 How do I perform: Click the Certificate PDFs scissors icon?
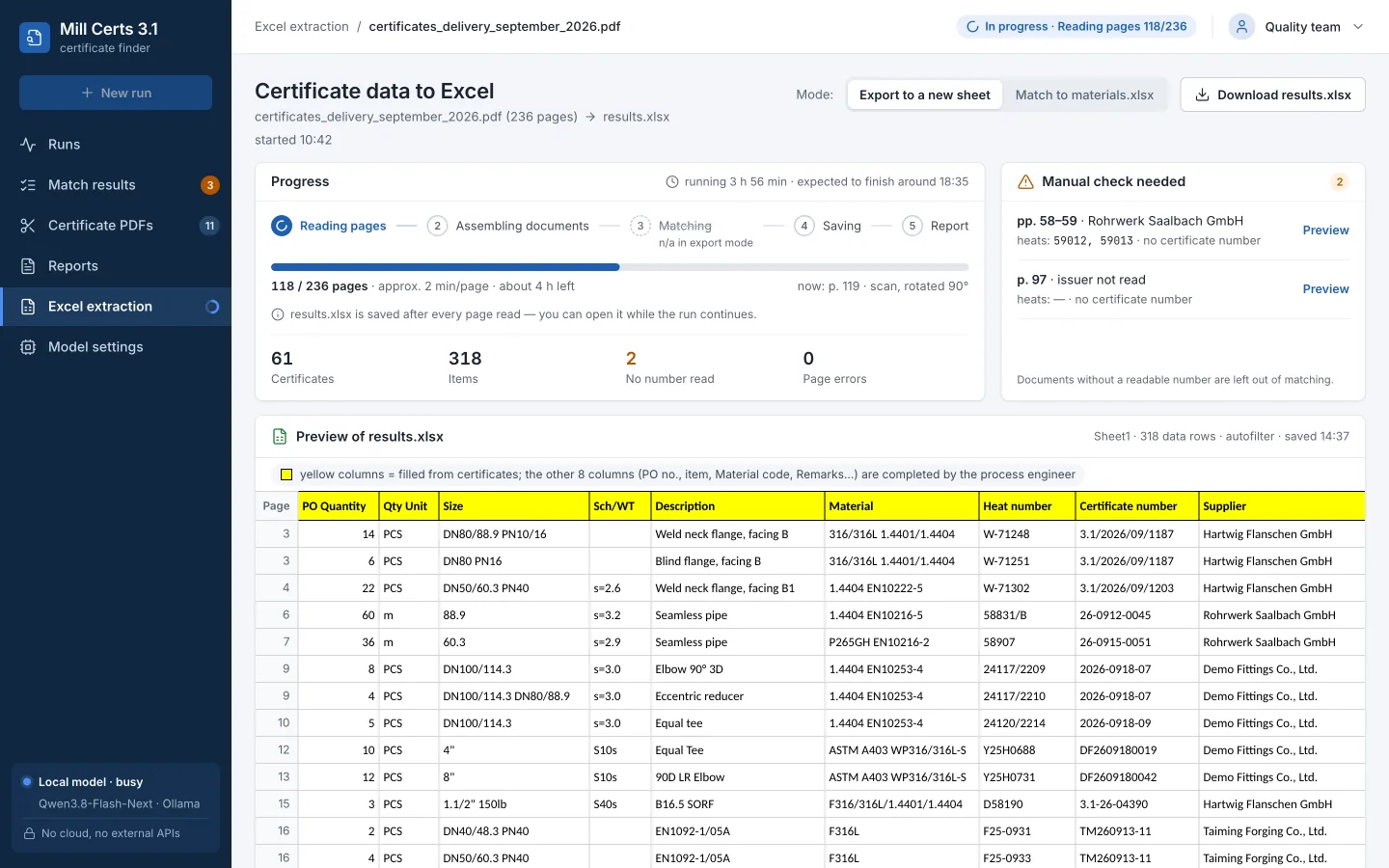pyautogui.click(x=28, y=226)
